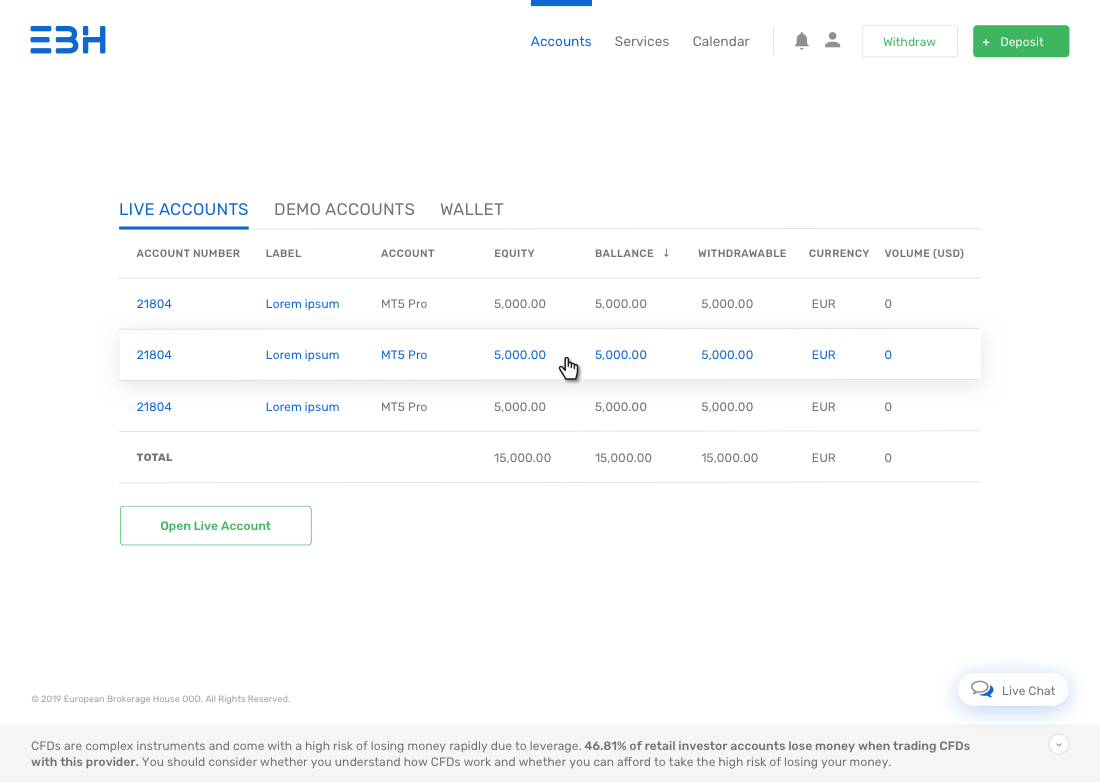Screen dimensions: 1100x783
Task: Open the Accounts navigation item
Action: click(561, 41)
